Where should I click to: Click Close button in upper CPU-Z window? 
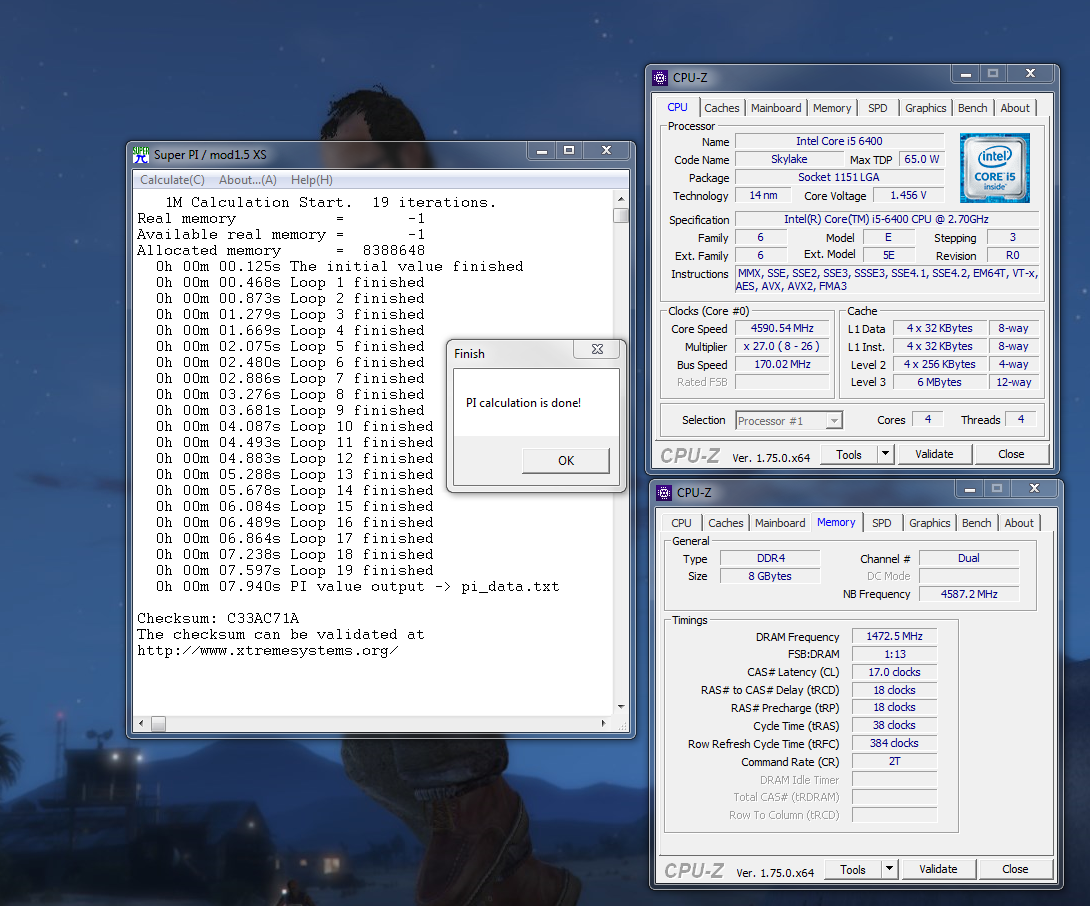coord(1011,454)
